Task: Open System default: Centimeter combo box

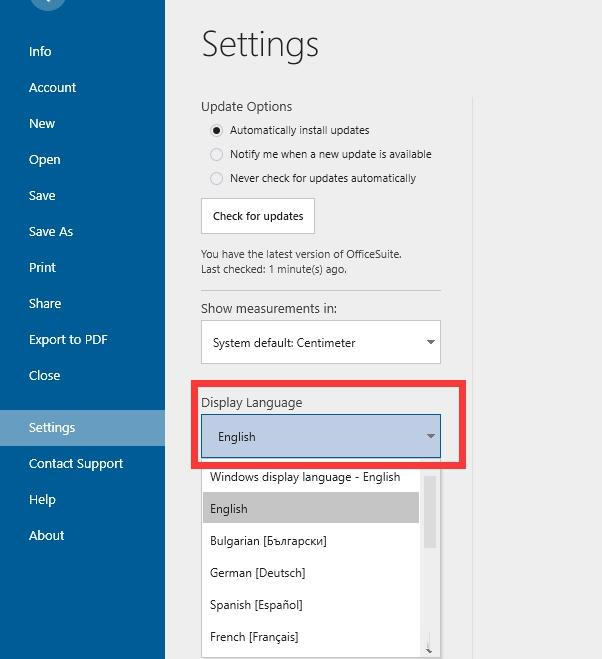Action: [321, 342]
